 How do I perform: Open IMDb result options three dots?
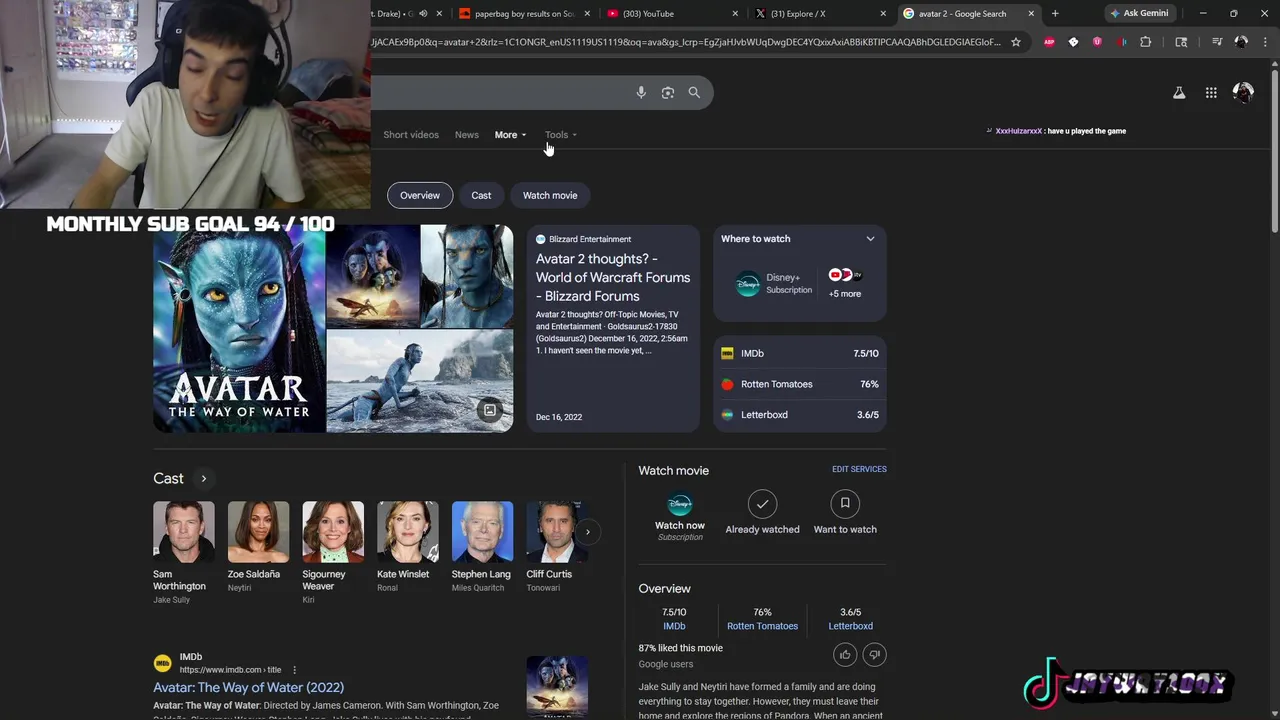point(294,670)
